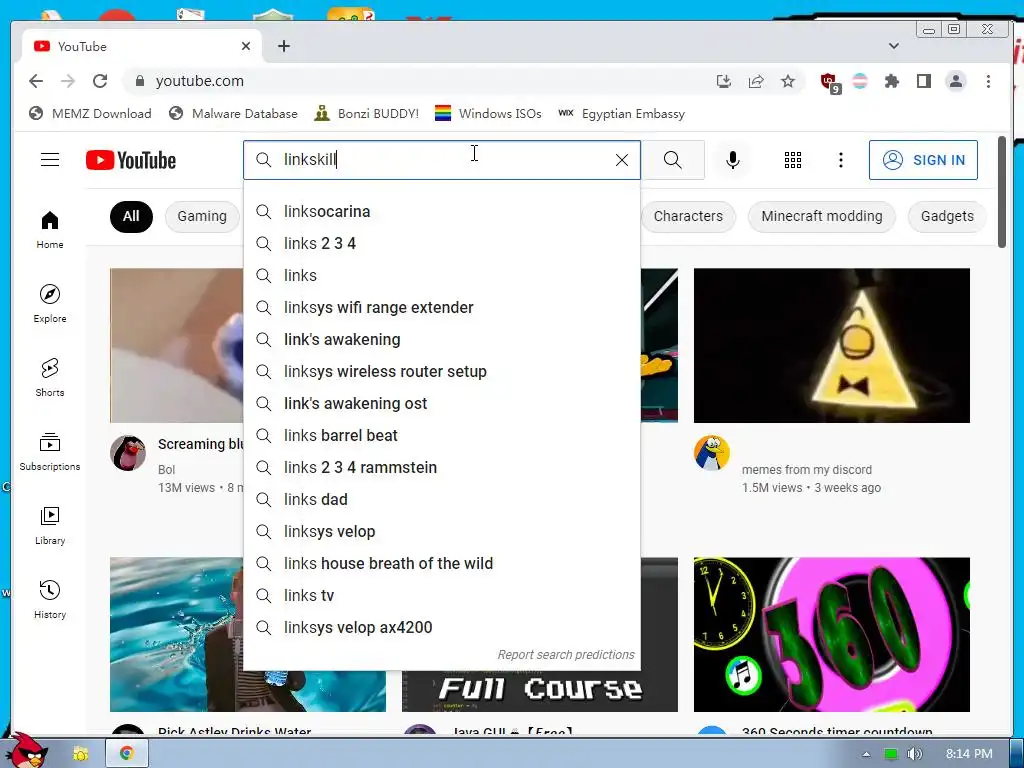Click the install app icon in address bar

coord(724,81)
